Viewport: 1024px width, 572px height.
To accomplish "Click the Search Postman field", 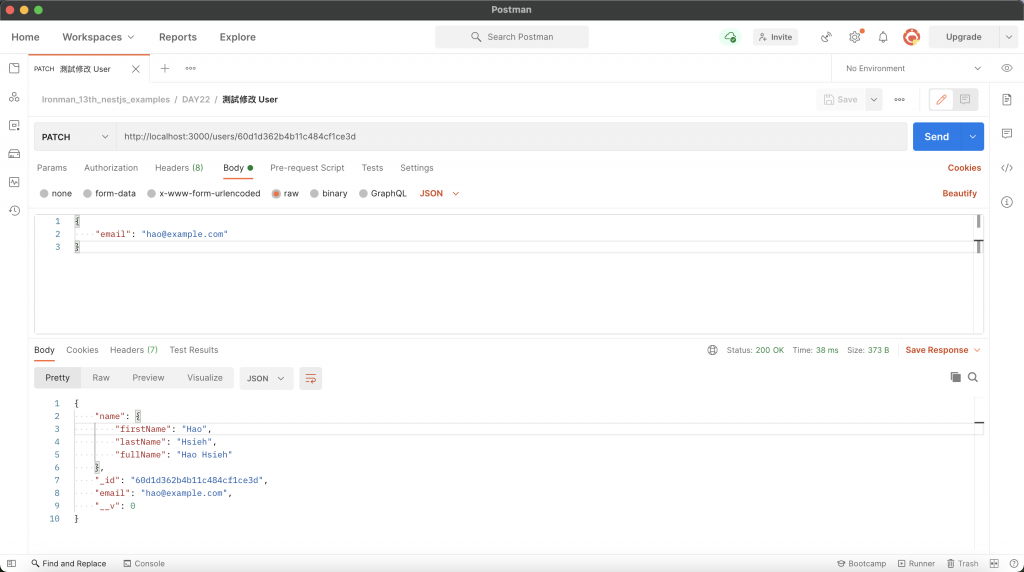I will (512, 37).
